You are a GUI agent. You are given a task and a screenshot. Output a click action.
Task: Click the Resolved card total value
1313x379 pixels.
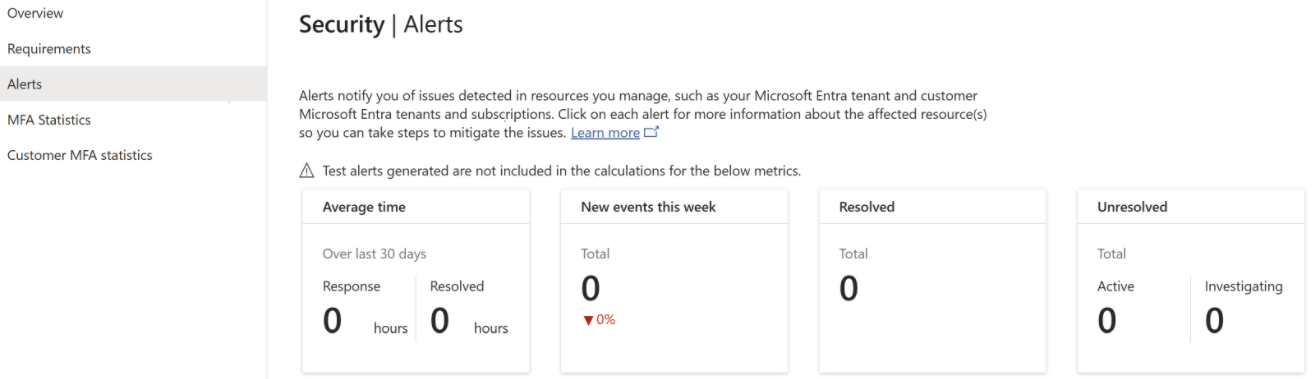[848, 289]
